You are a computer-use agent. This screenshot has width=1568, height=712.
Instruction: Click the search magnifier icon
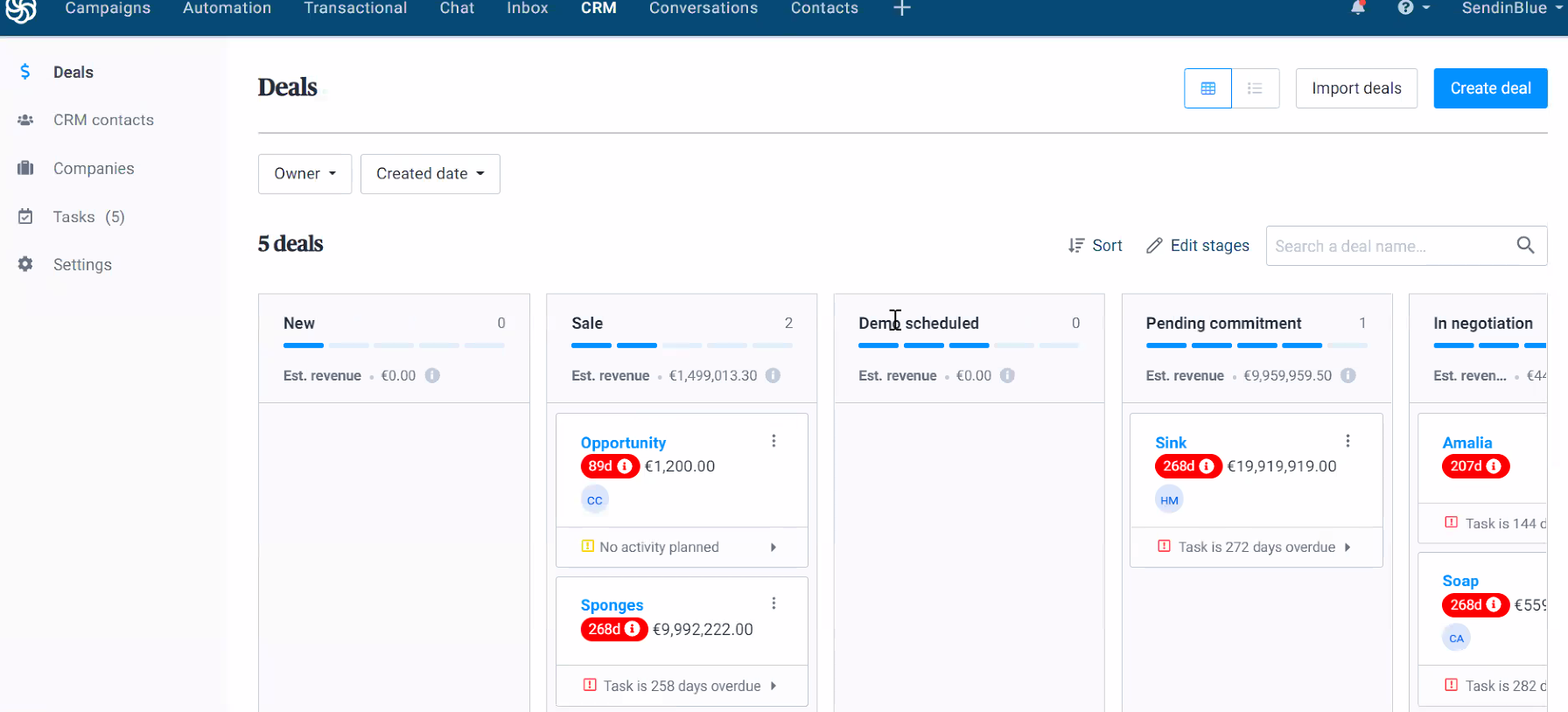pyautogui.click(x=1525, y=246)
